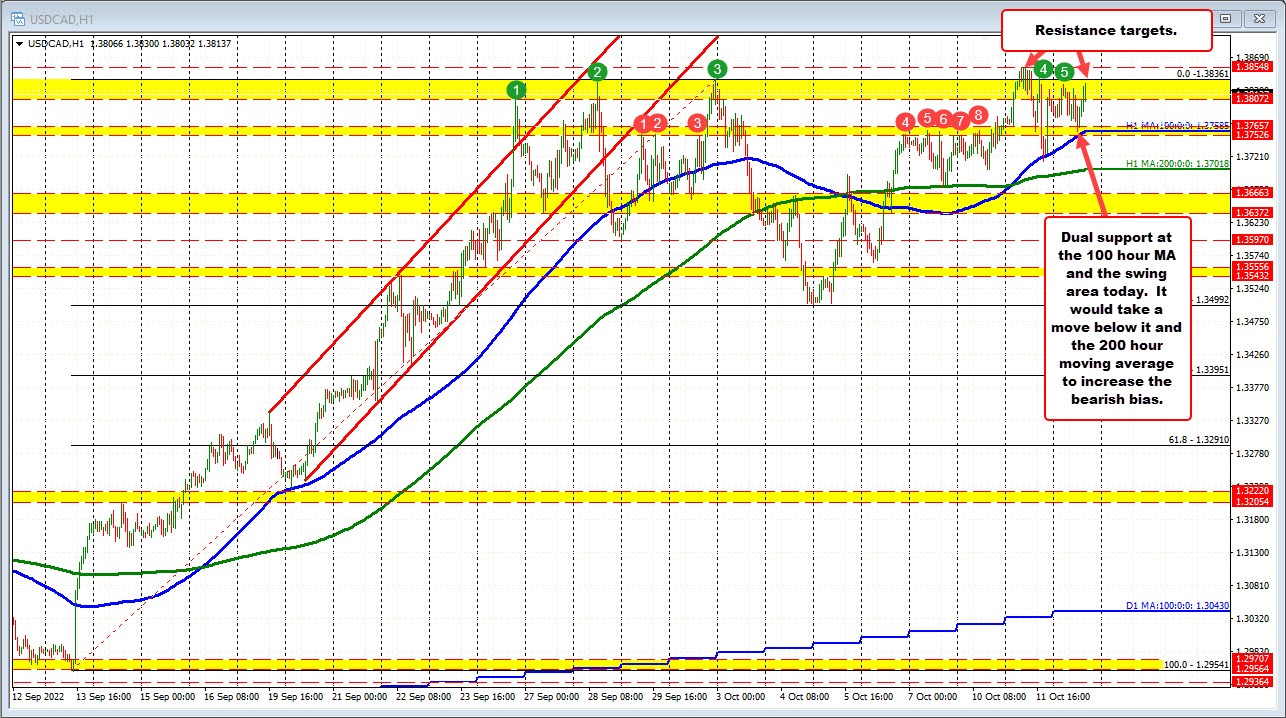1286x718 pixels.
Task: Click the Resistance targets annotation box
Action: 1106,31
